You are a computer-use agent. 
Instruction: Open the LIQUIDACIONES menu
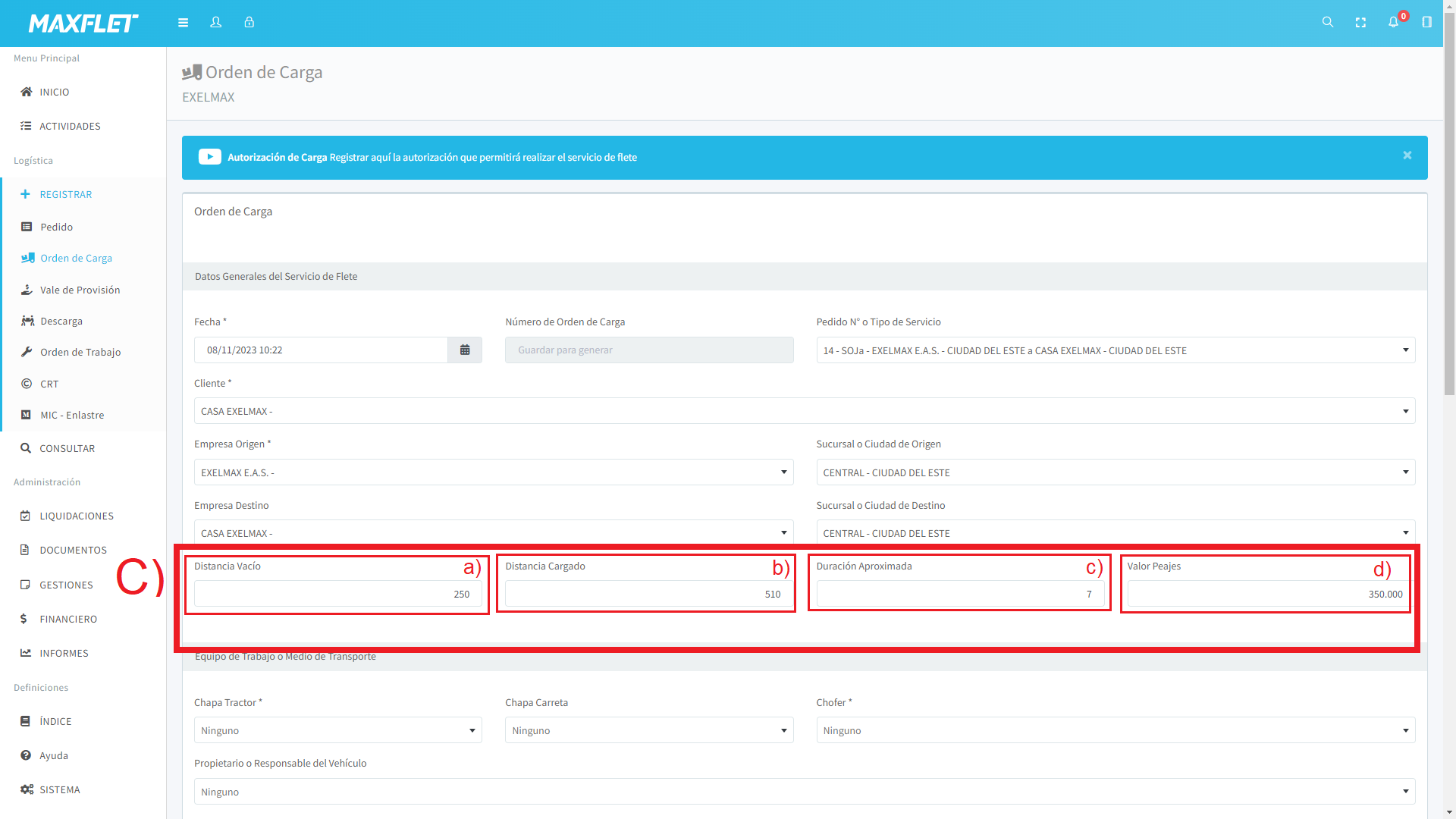76,516
